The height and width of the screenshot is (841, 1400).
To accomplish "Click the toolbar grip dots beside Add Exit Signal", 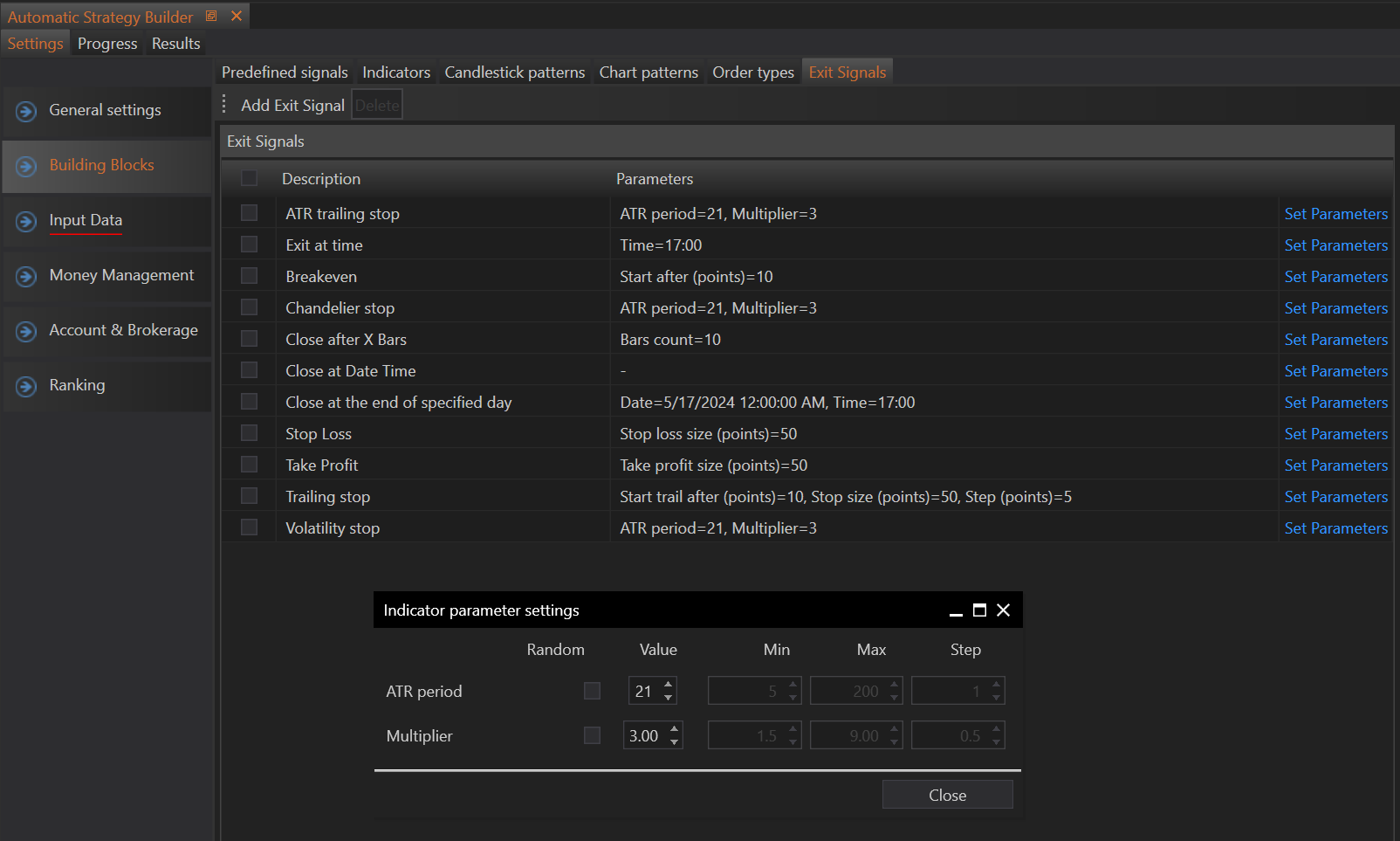I will (x=224, y=105).
